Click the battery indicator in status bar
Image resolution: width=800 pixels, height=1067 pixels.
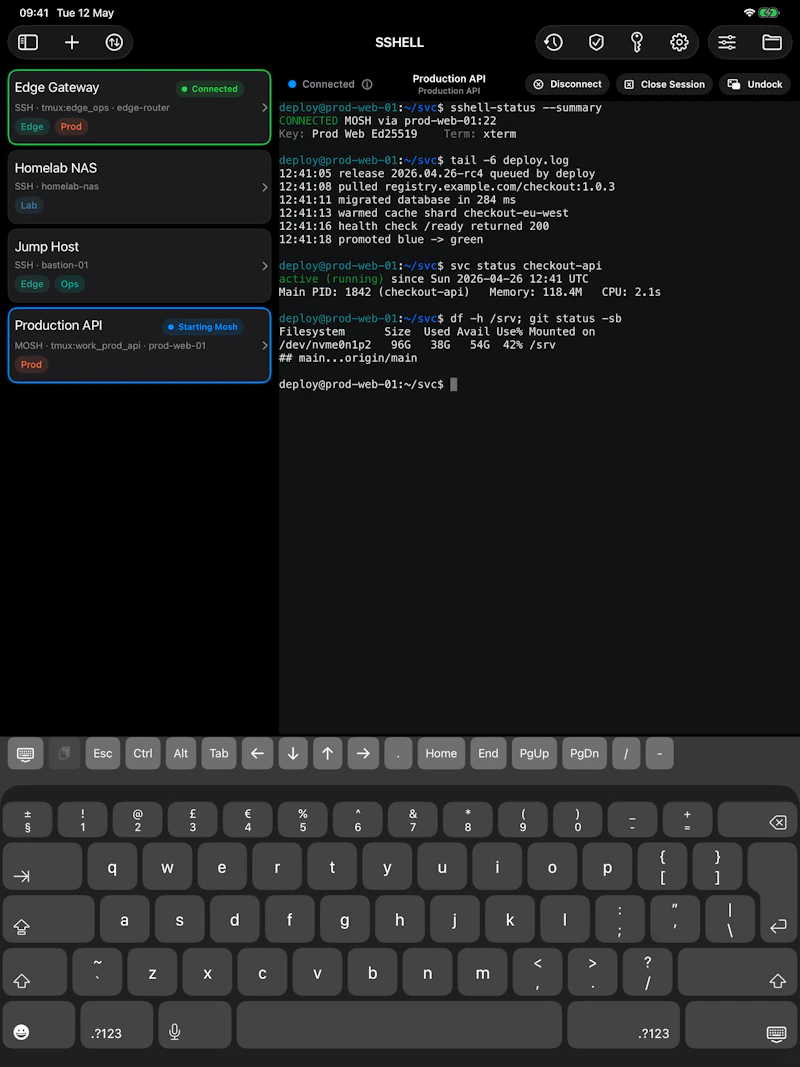(x=769, y=13)
